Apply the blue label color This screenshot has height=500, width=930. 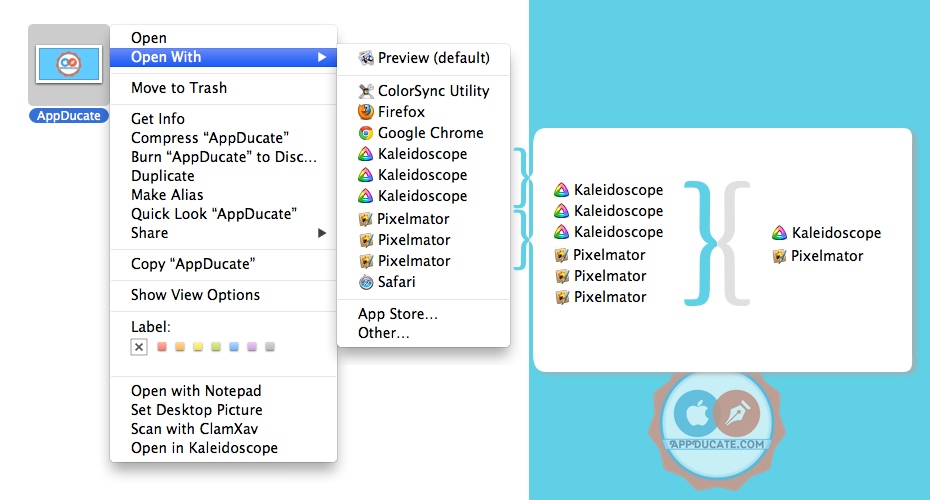234,346
